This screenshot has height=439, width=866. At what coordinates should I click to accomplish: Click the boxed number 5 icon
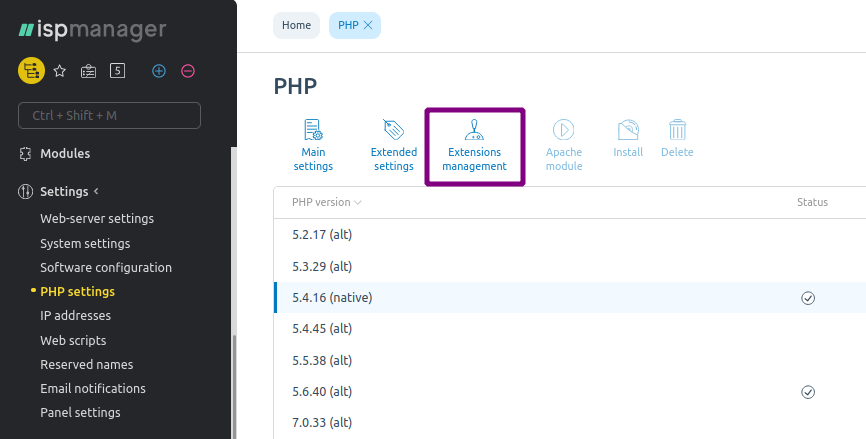click(117, 71)
